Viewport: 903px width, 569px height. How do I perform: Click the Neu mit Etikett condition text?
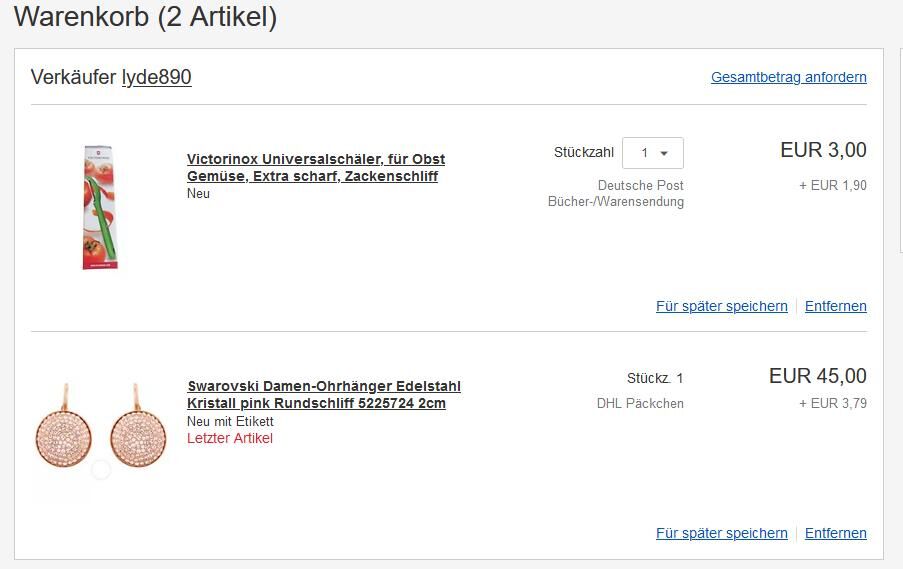[229, 421]
